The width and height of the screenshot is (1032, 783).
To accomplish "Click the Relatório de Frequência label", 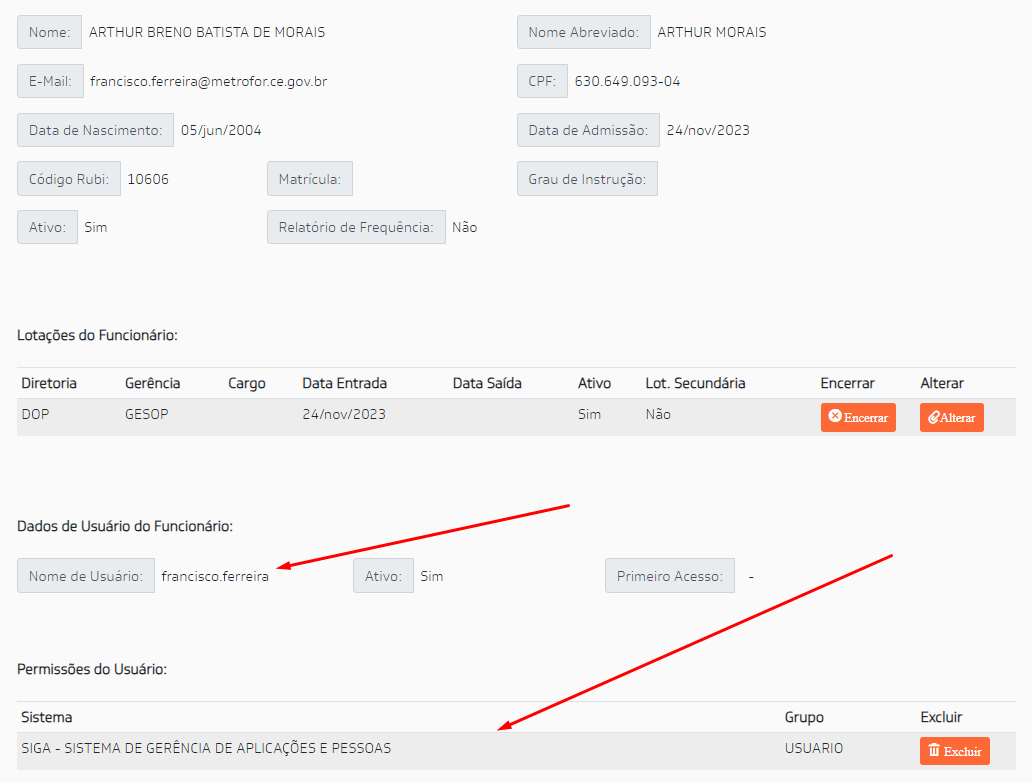I will [x=356, y=227].
